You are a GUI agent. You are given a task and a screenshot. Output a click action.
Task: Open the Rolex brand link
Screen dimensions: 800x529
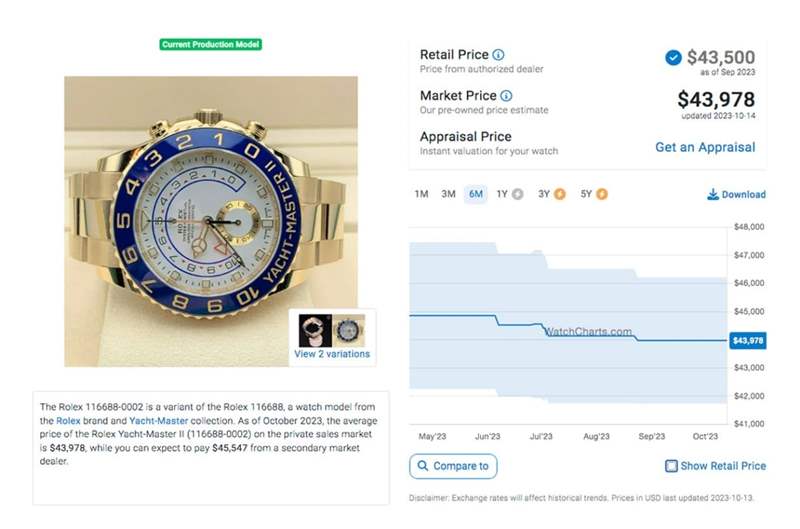(x=69, y=421)
